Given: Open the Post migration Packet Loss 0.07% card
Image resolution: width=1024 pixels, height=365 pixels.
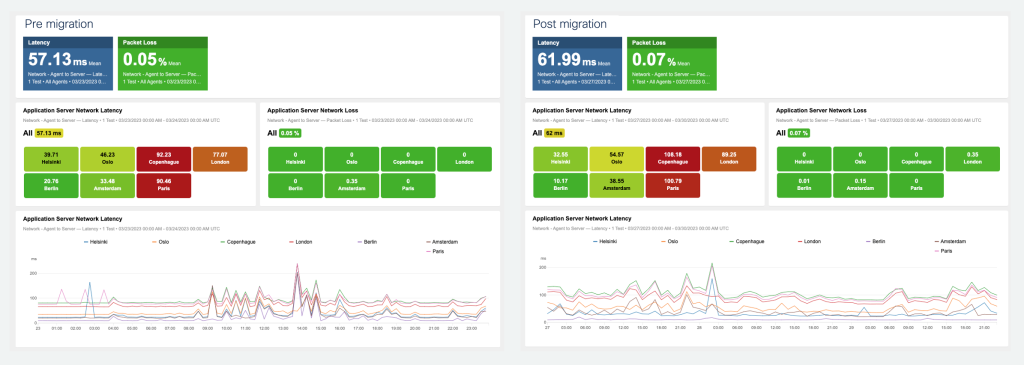Looking at the screenshot, I should click(672, 63).
